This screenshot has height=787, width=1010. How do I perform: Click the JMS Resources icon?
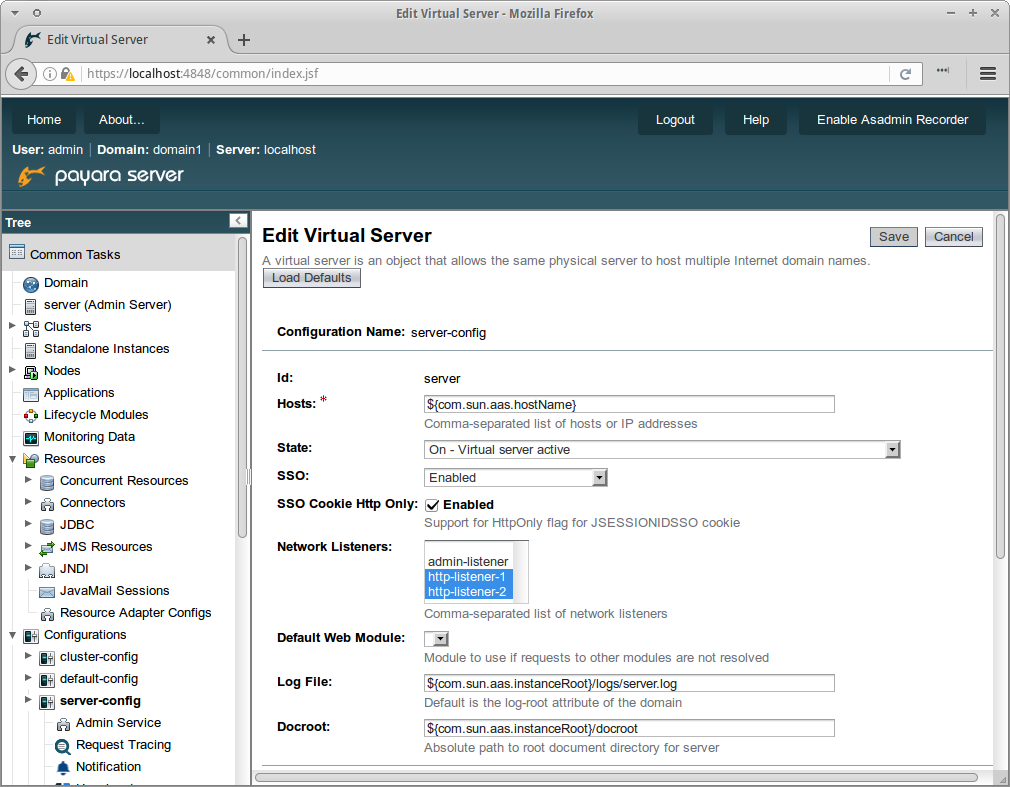(46, 547)
